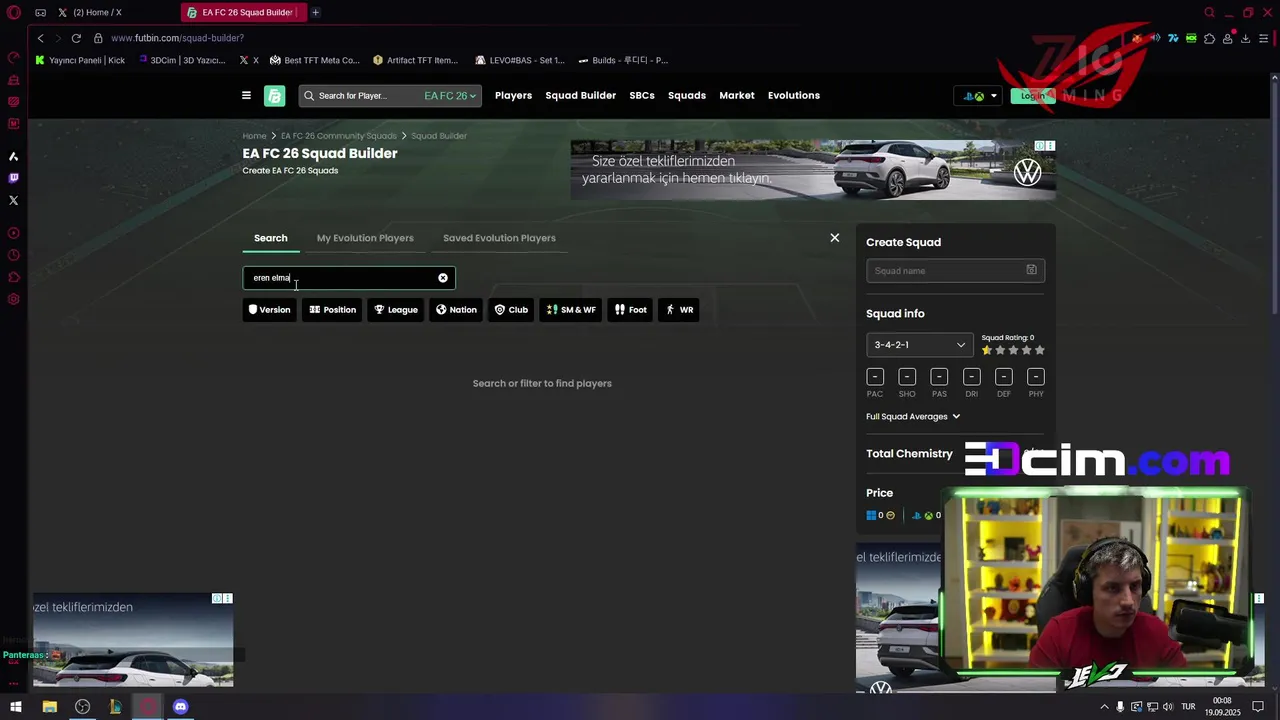Open the Windows Start menu

16,707
